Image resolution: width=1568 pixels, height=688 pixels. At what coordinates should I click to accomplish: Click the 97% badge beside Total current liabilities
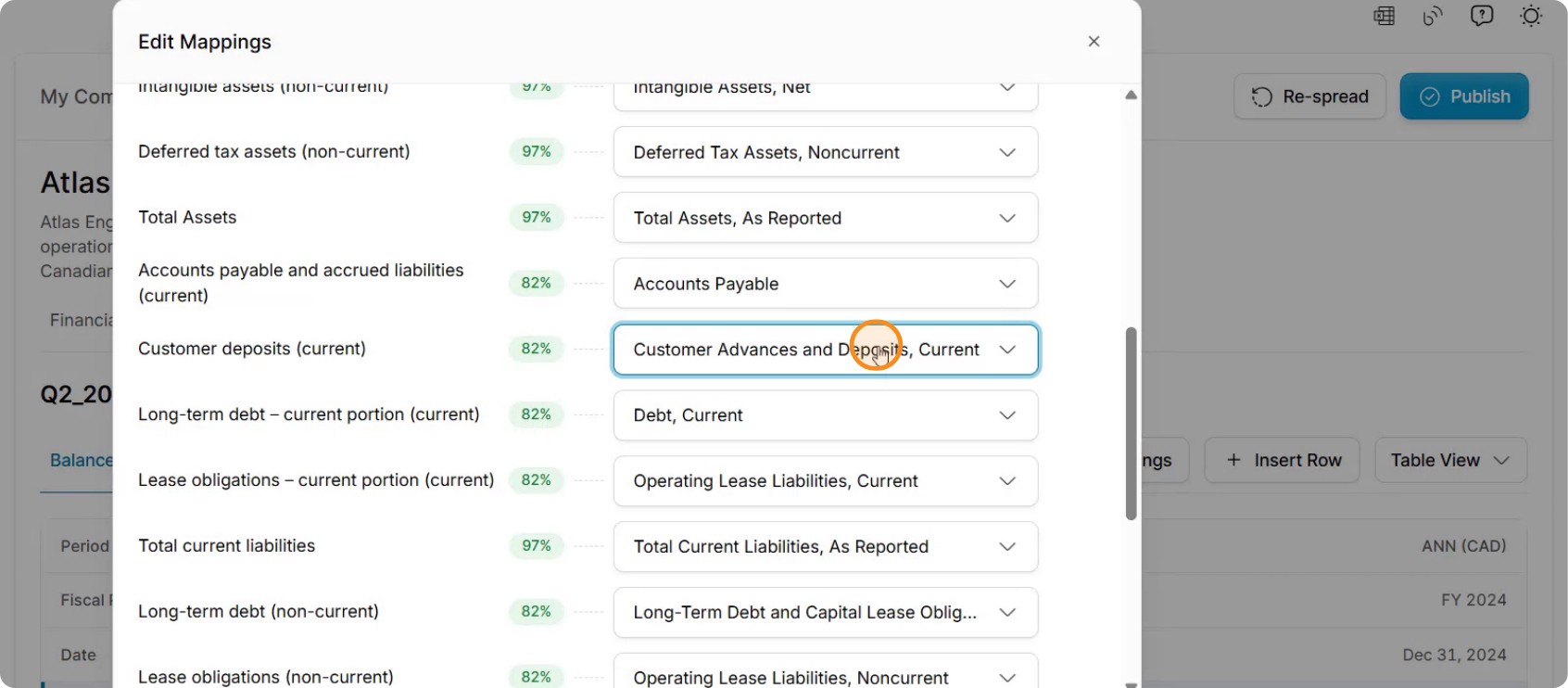(x=537, y=546)
